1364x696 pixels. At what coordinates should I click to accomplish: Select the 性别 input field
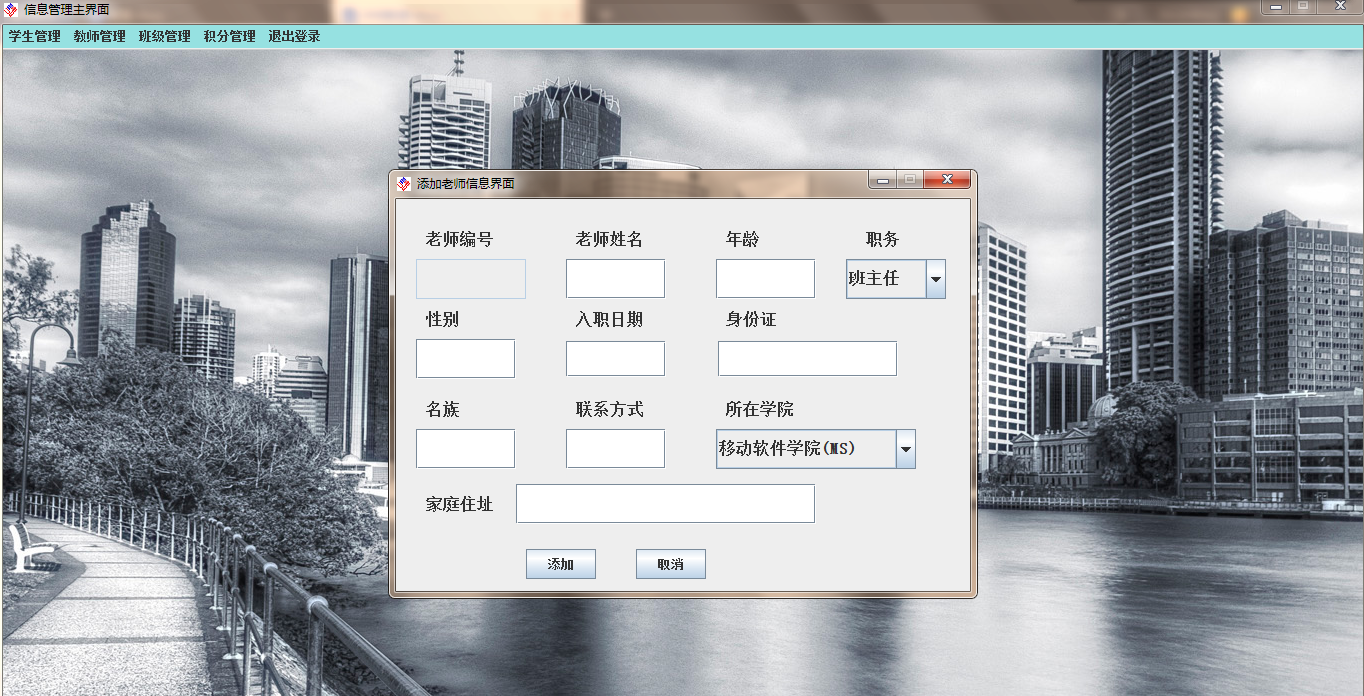click(465, 359)
